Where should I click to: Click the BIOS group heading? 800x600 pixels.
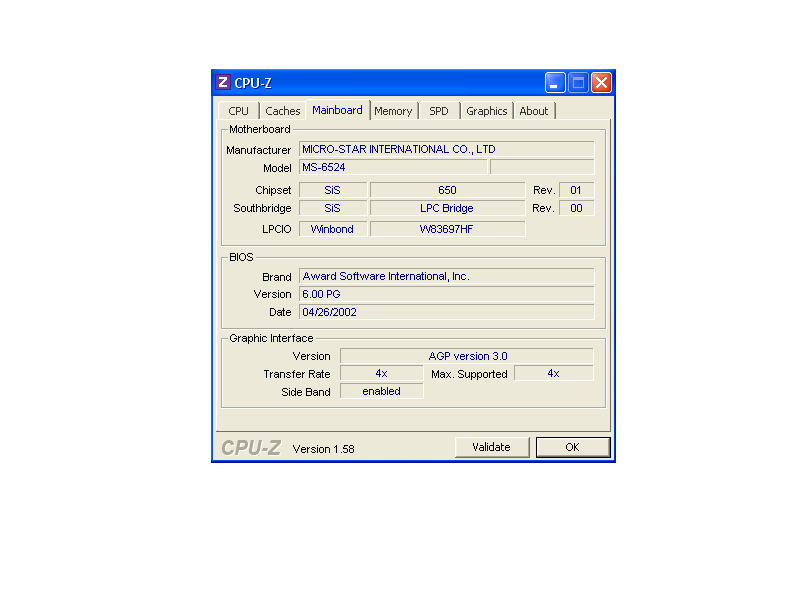coord(241,257)
